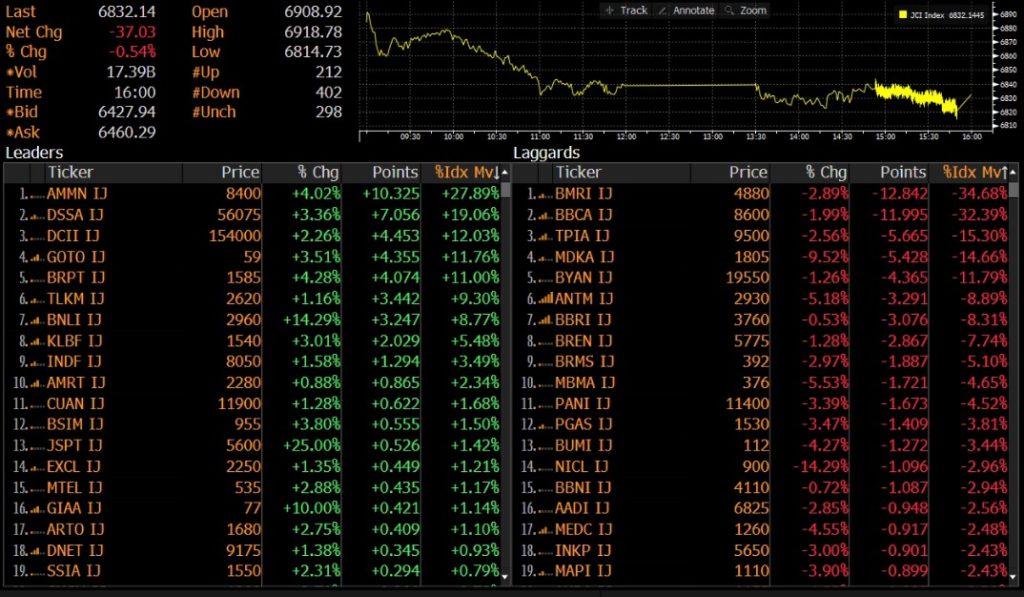Screen dimensions: 1024x597
Task: Open the Vol field label in the summary
Action: click(22, 72)
